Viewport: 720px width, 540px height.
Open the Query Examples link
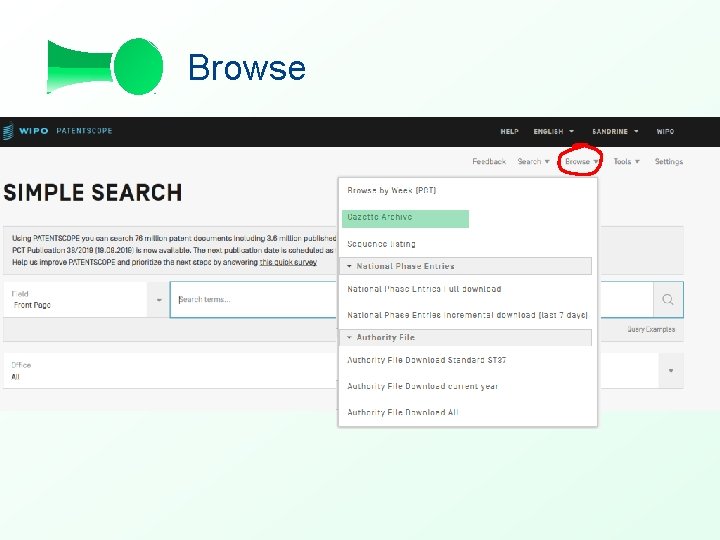click(x=651, y=329)
